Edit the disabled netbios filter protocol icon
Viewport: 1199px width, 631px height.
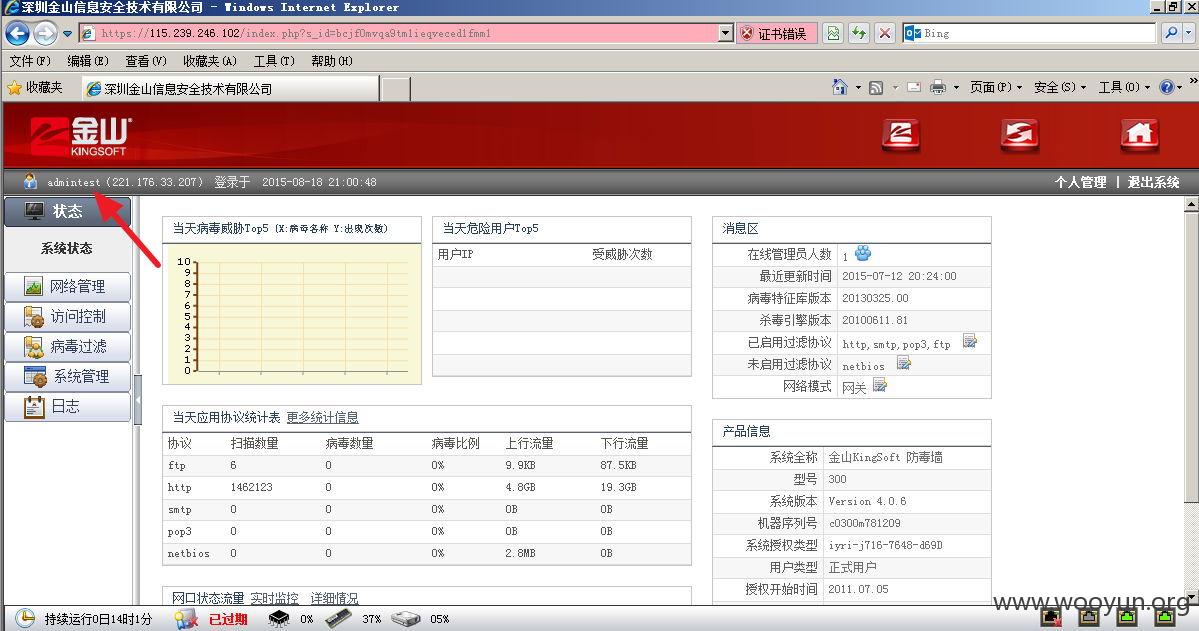pos(904,363)
